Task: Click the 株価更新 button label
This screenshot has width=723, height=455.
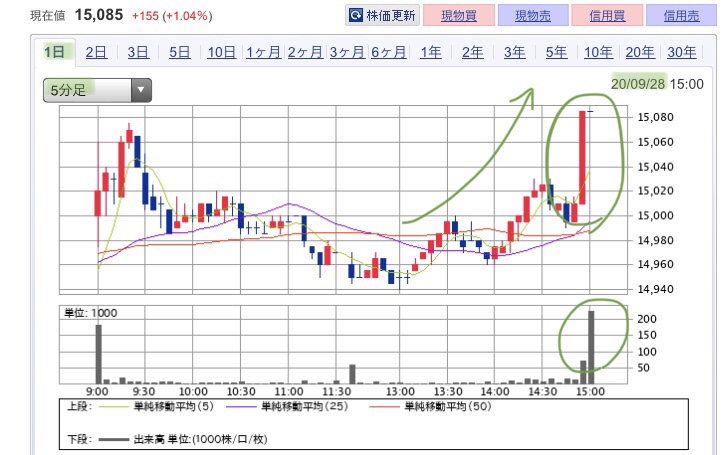Action: tap(391, 15)
